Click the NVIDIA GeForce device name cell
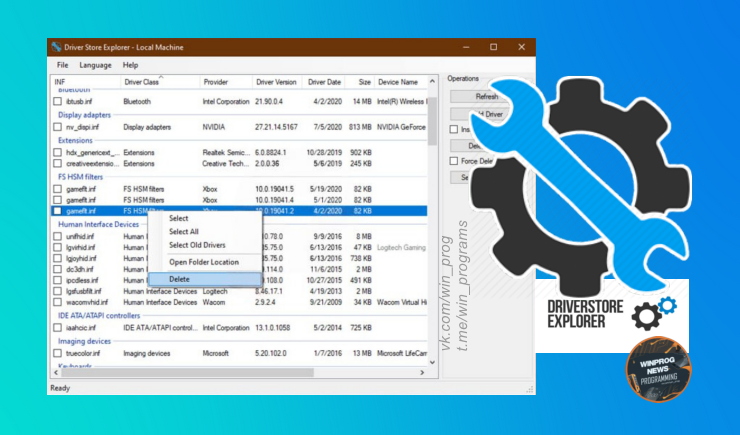The width and height of the screenshot is (740, 435). pyautogui.click(x=401, y=127)
